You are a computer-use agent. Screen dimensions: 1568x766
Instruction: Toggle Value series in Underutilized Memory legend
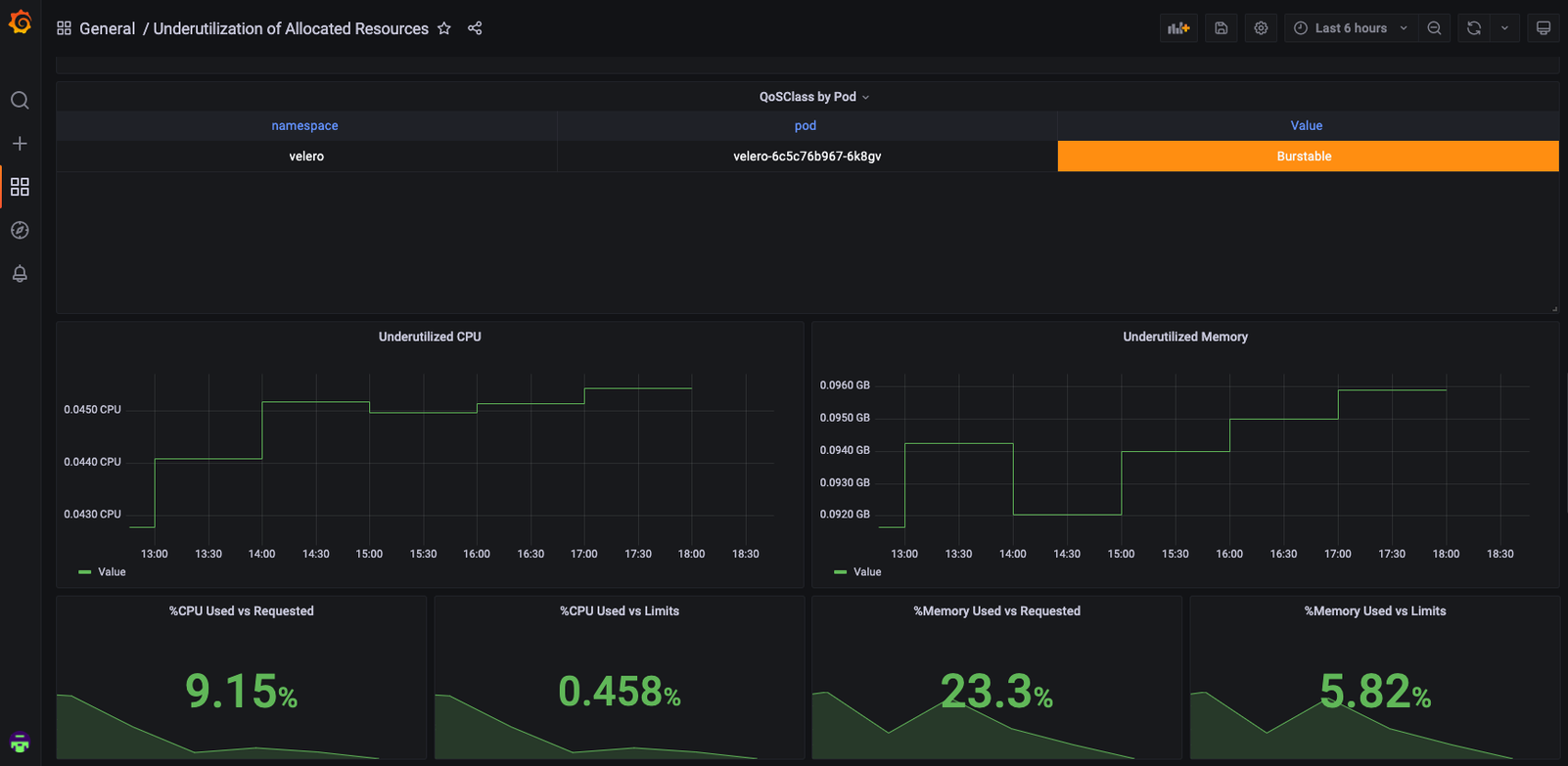click(x=867, y=572)
